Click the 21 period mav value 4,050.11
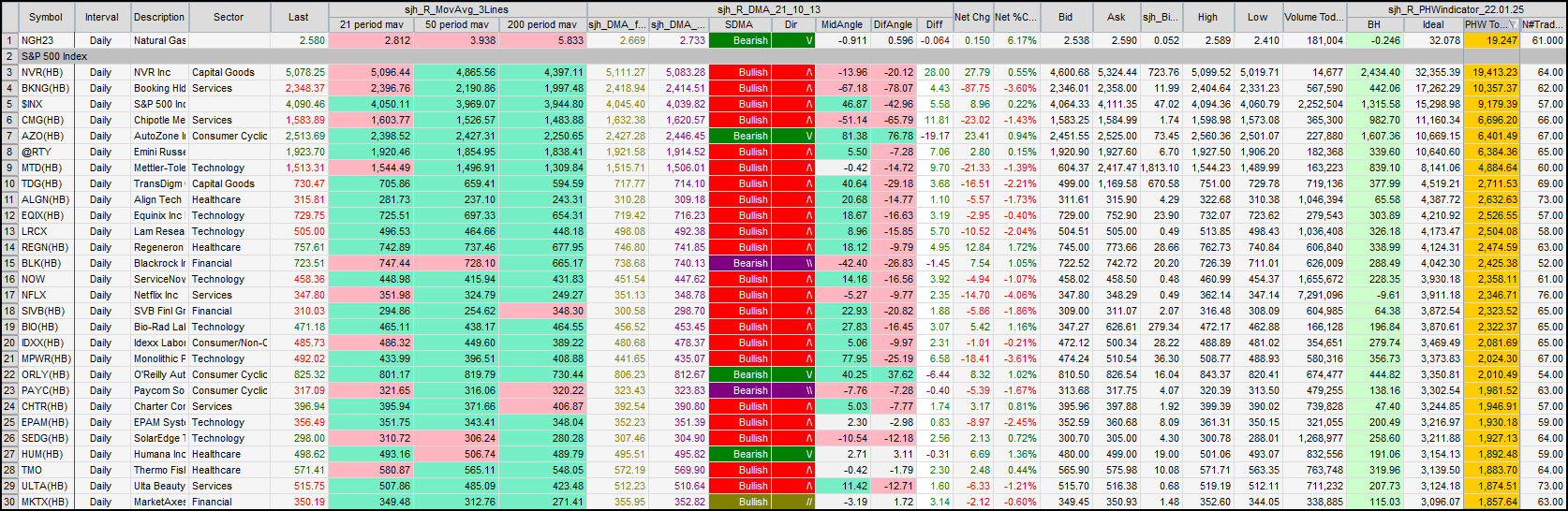Image resolution: width=1568 pixels, height=511 pixels. tap(372, 104)
